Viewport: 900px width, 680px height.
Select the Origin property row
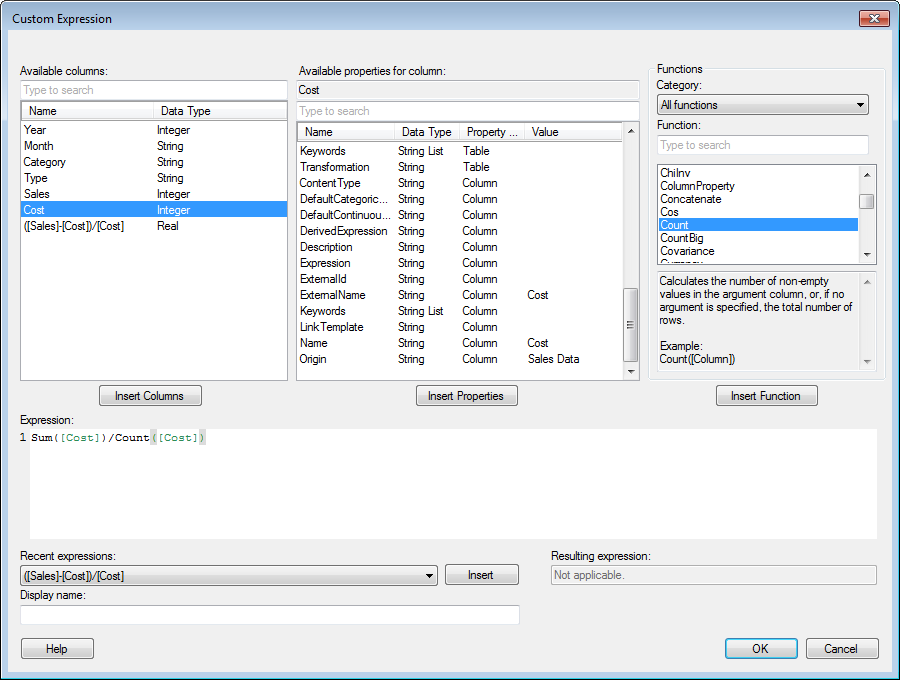coord(313,359)
